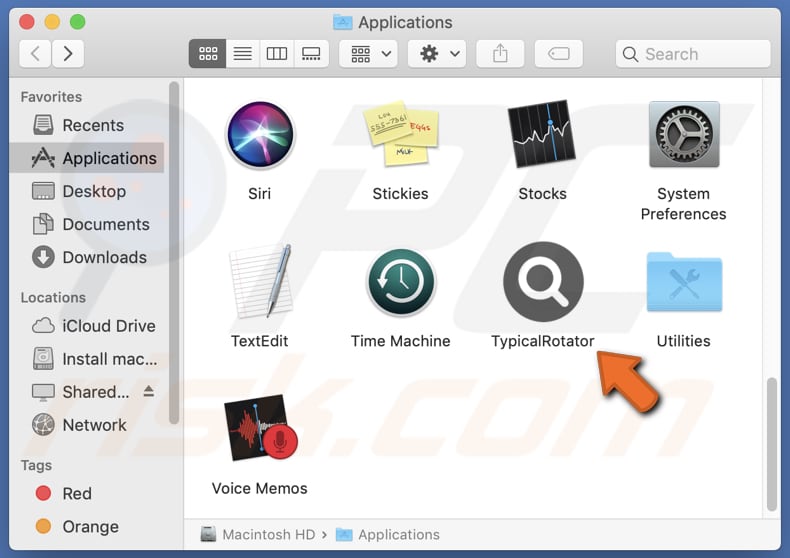Switch to icon view
Viewport: 790px width, 558px height.
208,53
